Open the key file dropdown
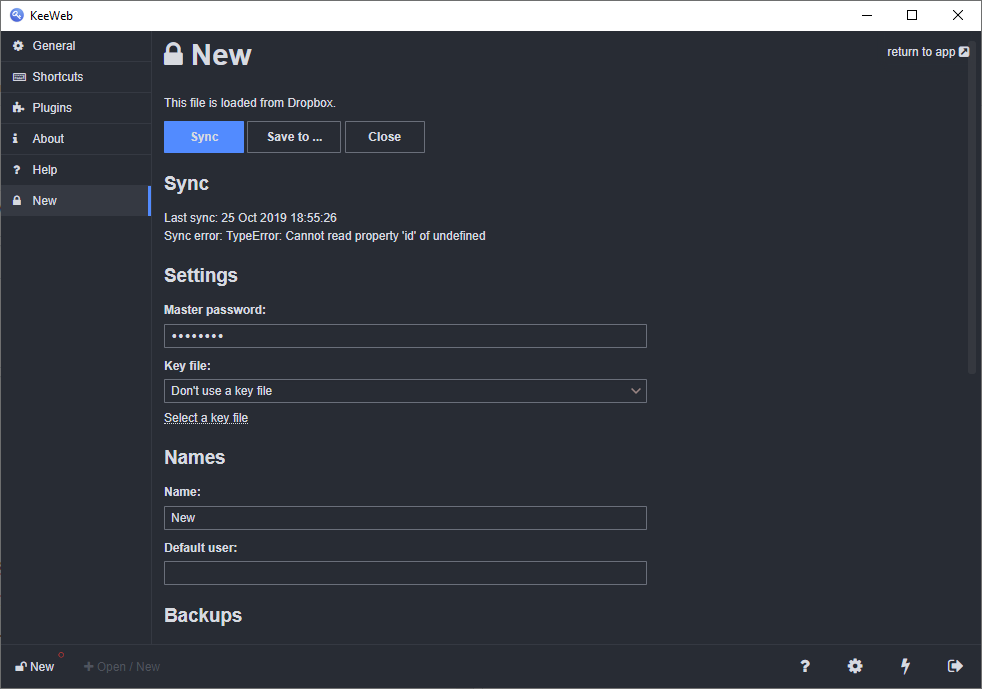Viewport: 982px width, 689px height. (x=405, y=390)
